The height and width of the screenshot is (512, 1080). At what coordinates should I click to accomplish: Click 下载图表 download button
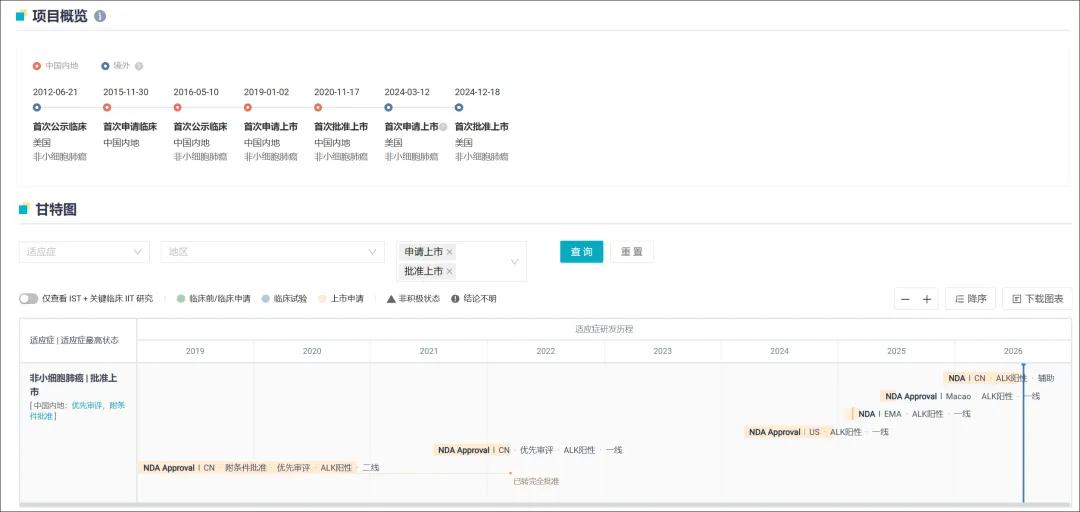click(1037, 299)
